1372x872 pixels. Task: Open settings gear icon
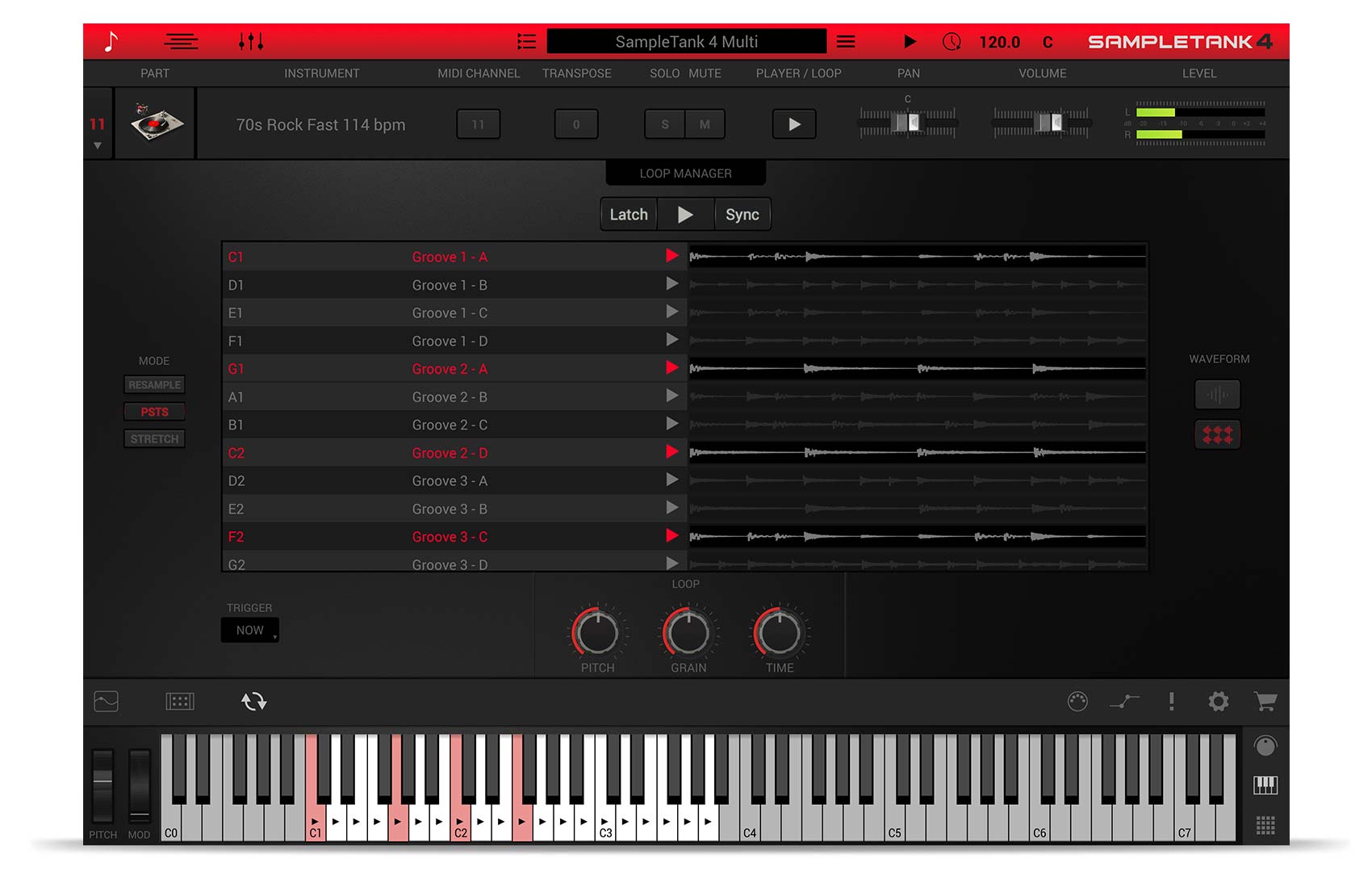(x=1218, y=701)
